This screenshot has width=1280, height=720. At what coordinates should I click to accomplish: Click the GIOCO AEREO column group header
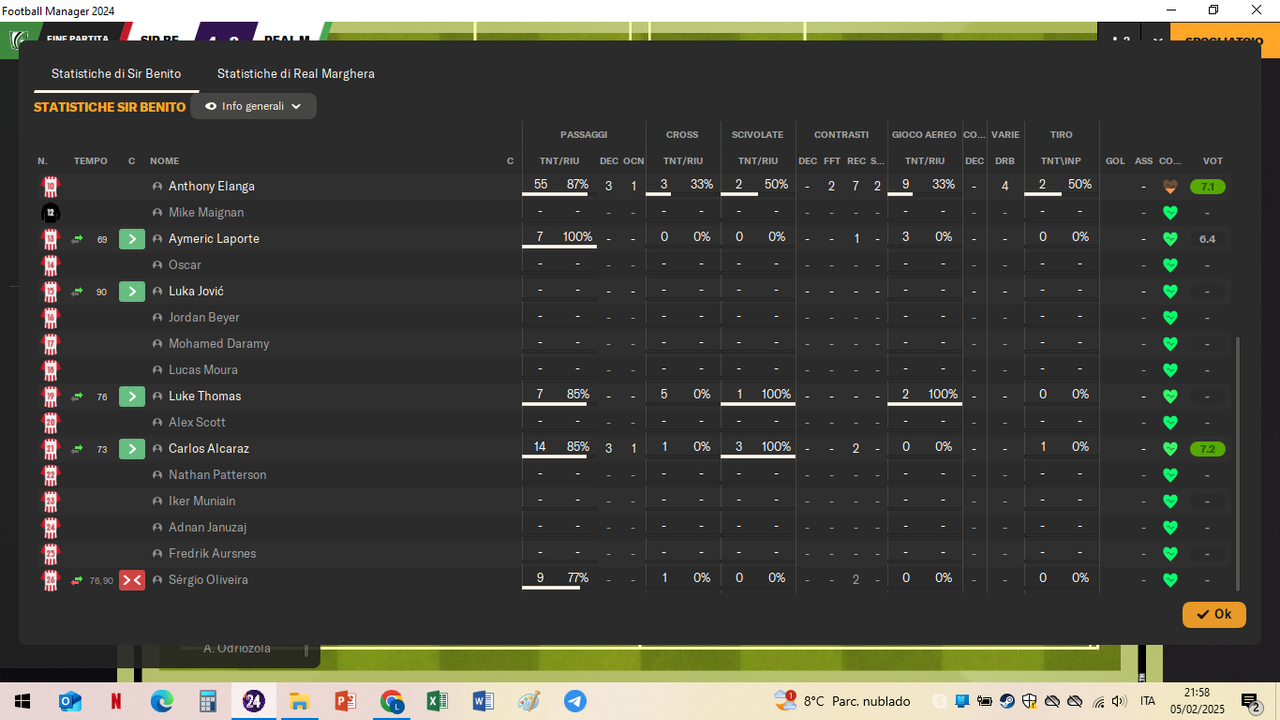pyautogui.click(x=924, y=135)
